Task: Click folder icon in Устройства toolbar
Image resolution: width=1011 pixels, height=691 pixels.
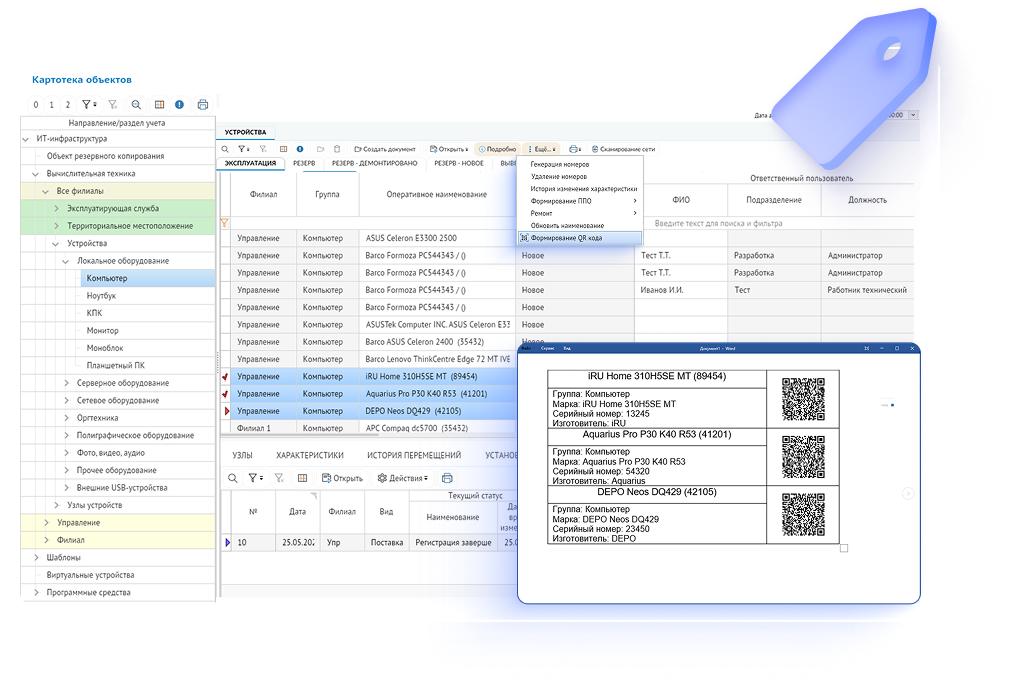Action: [320, 149]
